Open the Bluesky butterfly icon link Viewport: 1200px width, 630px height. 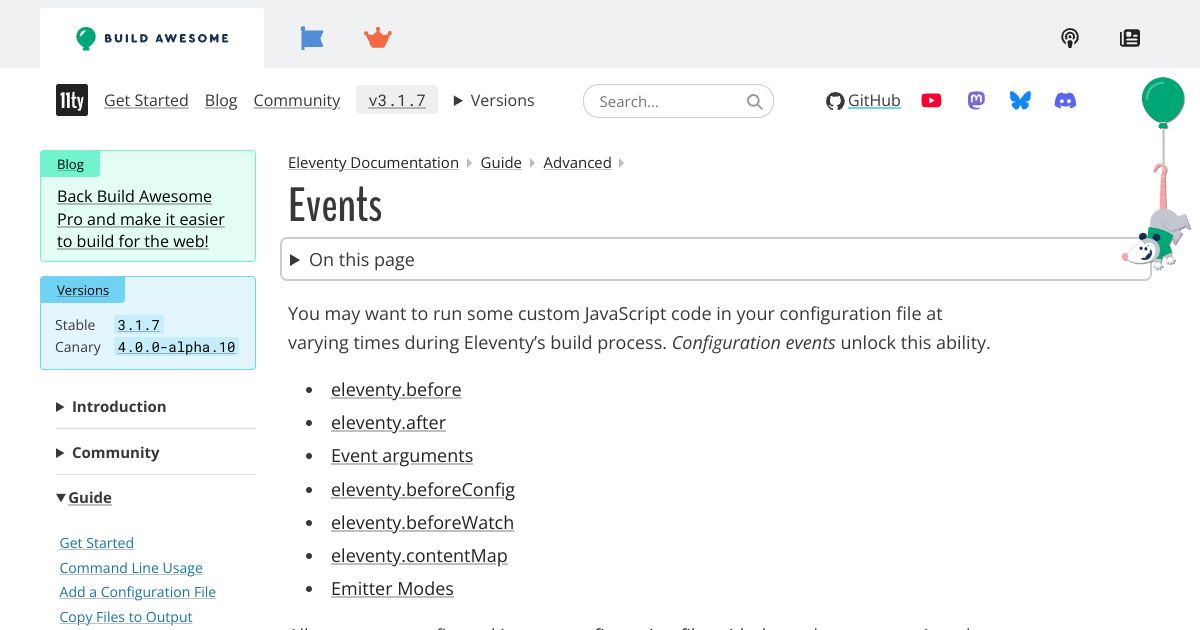(1020, 100)
